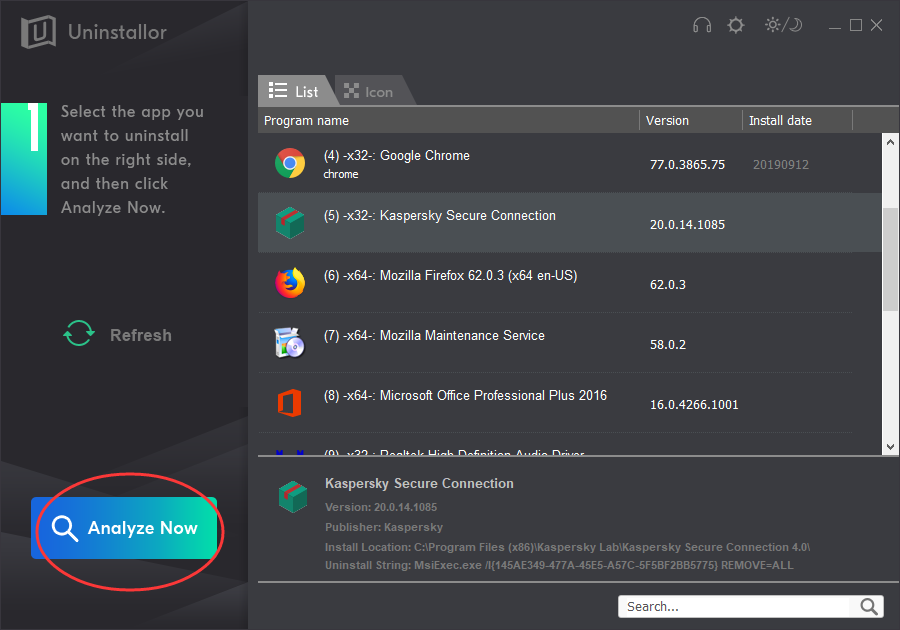Open settings with the gear icon
This screenshot has height=630, width=900.
[735, 25]
